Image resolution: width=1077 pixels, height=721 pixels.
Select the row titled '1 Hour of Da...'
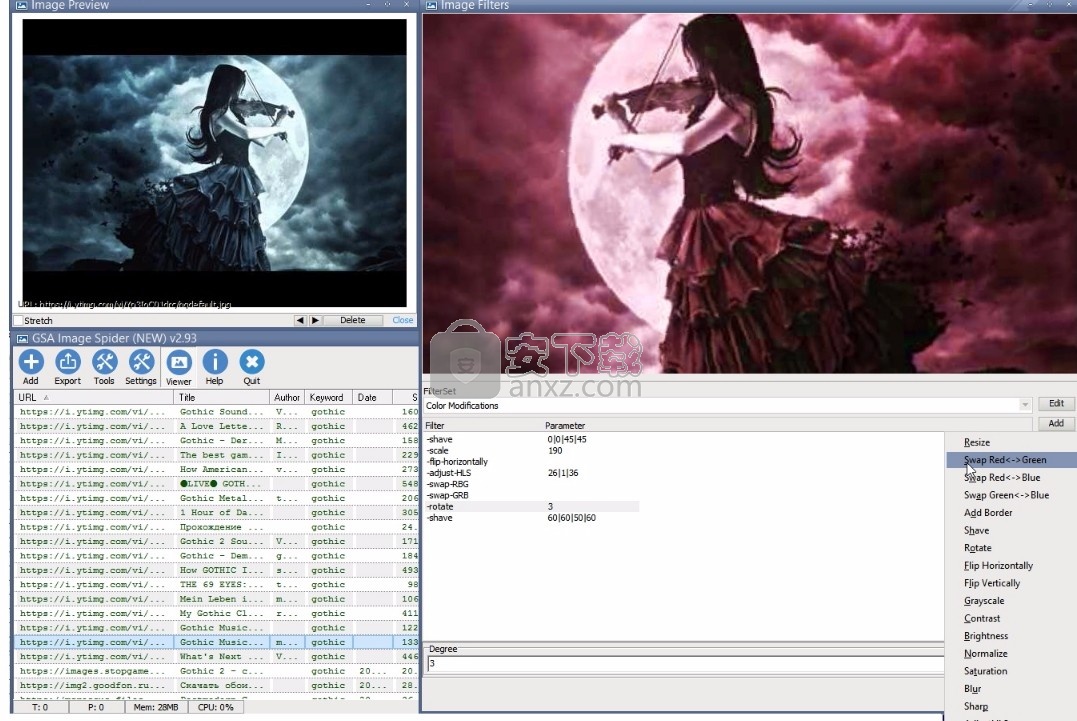point(216,513)
